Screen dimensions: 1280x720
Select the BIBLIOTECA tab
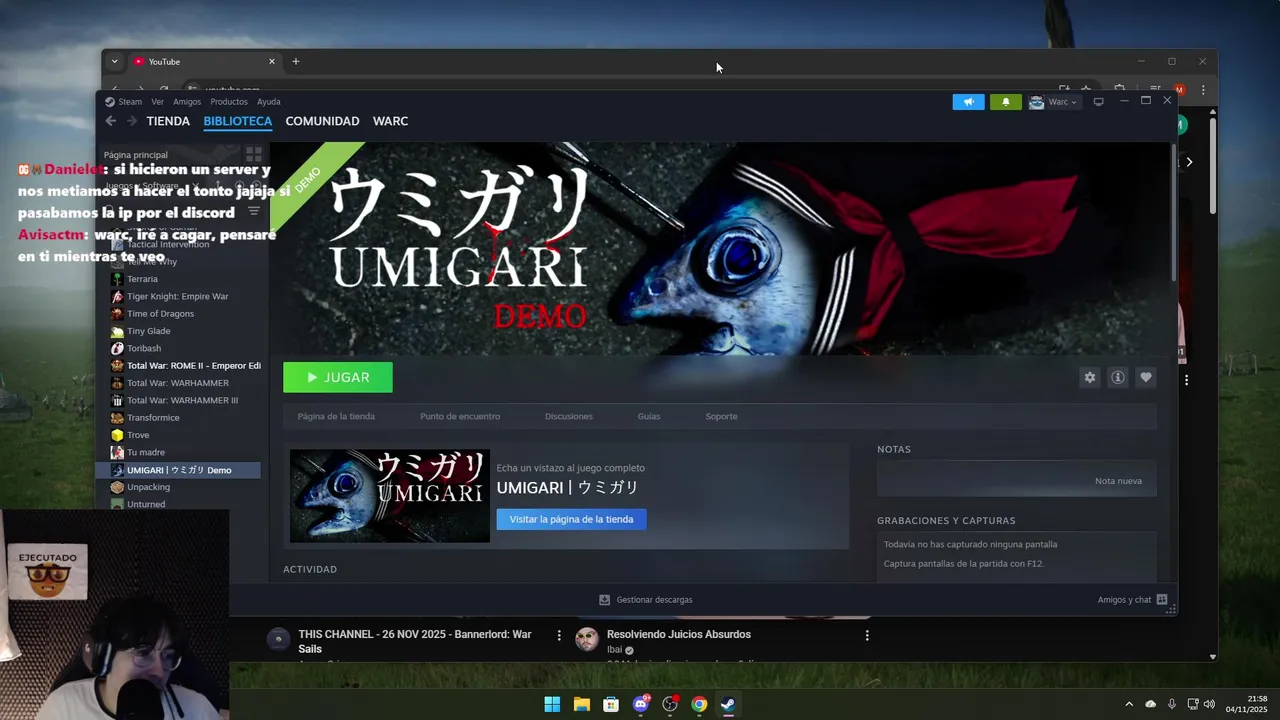238,121
